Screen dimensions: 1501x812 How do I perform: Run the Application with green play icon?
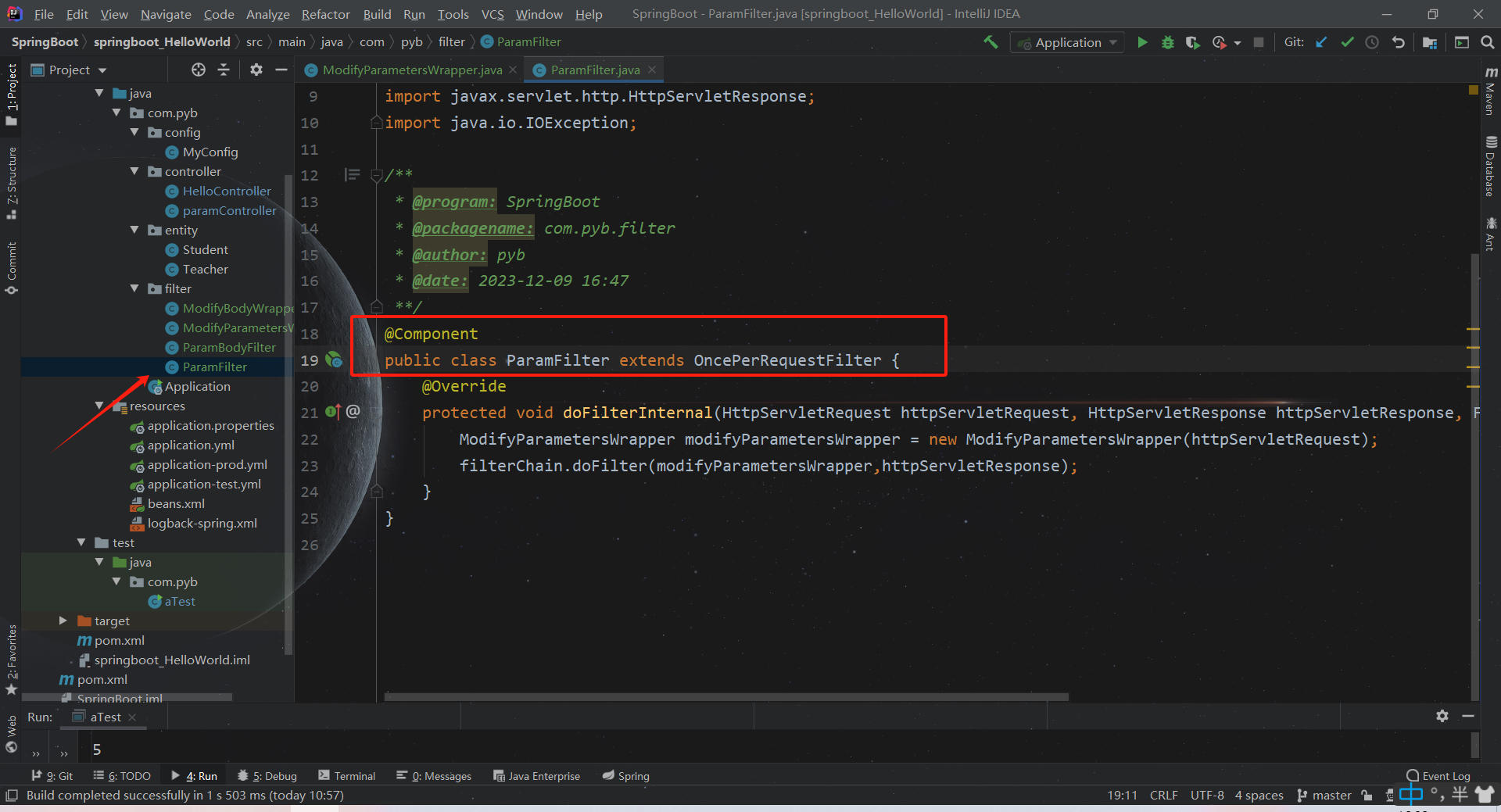pyautogui.click(x=1142, y=42)
